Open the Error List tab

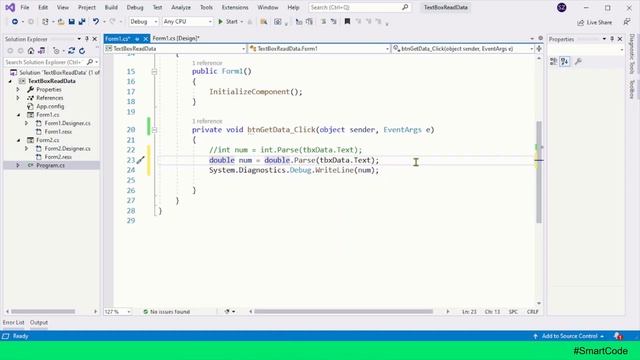[x=13, y=322]
